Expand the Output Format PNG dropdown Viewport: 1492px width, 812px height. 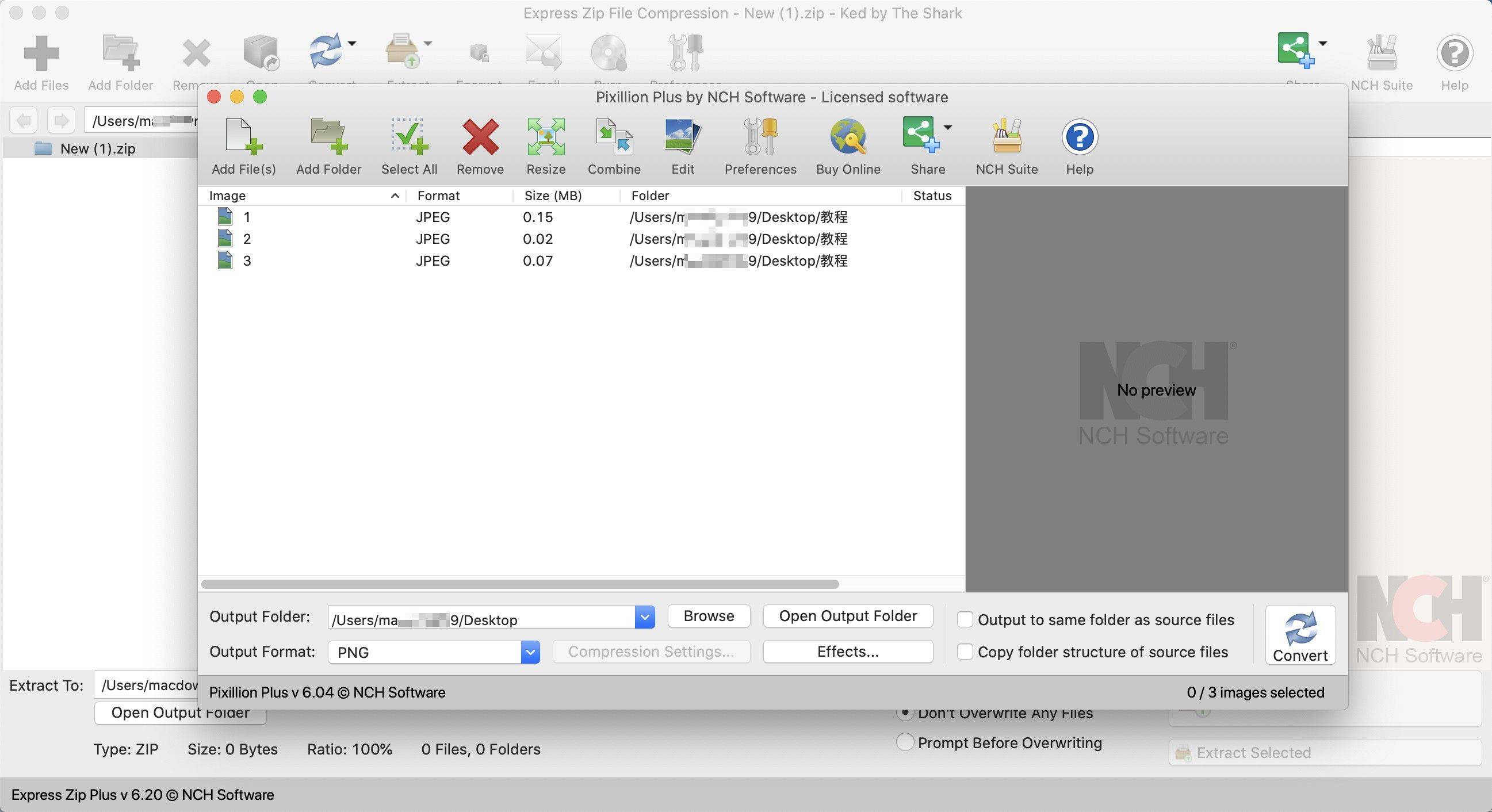[x=530, y=652]
